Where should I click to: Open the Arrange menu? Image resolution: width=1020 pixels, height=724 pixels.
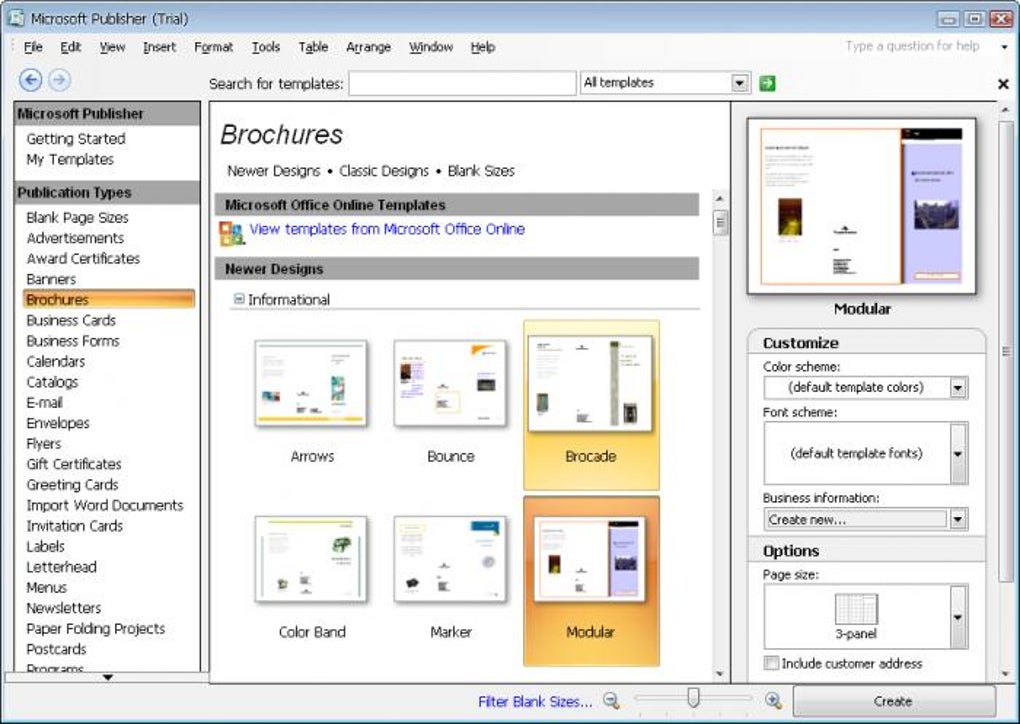[x=368, y=47]
